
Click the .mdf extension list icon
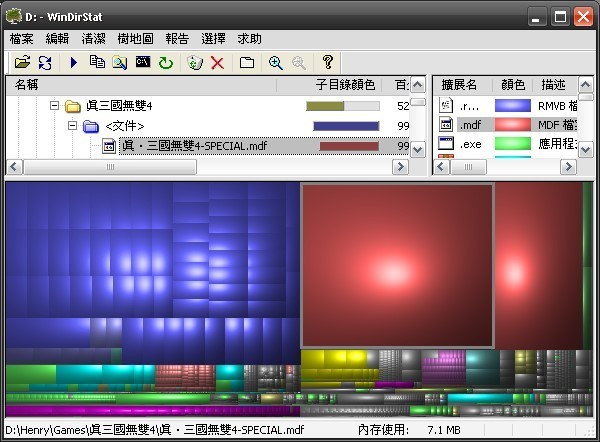[446, 124]
